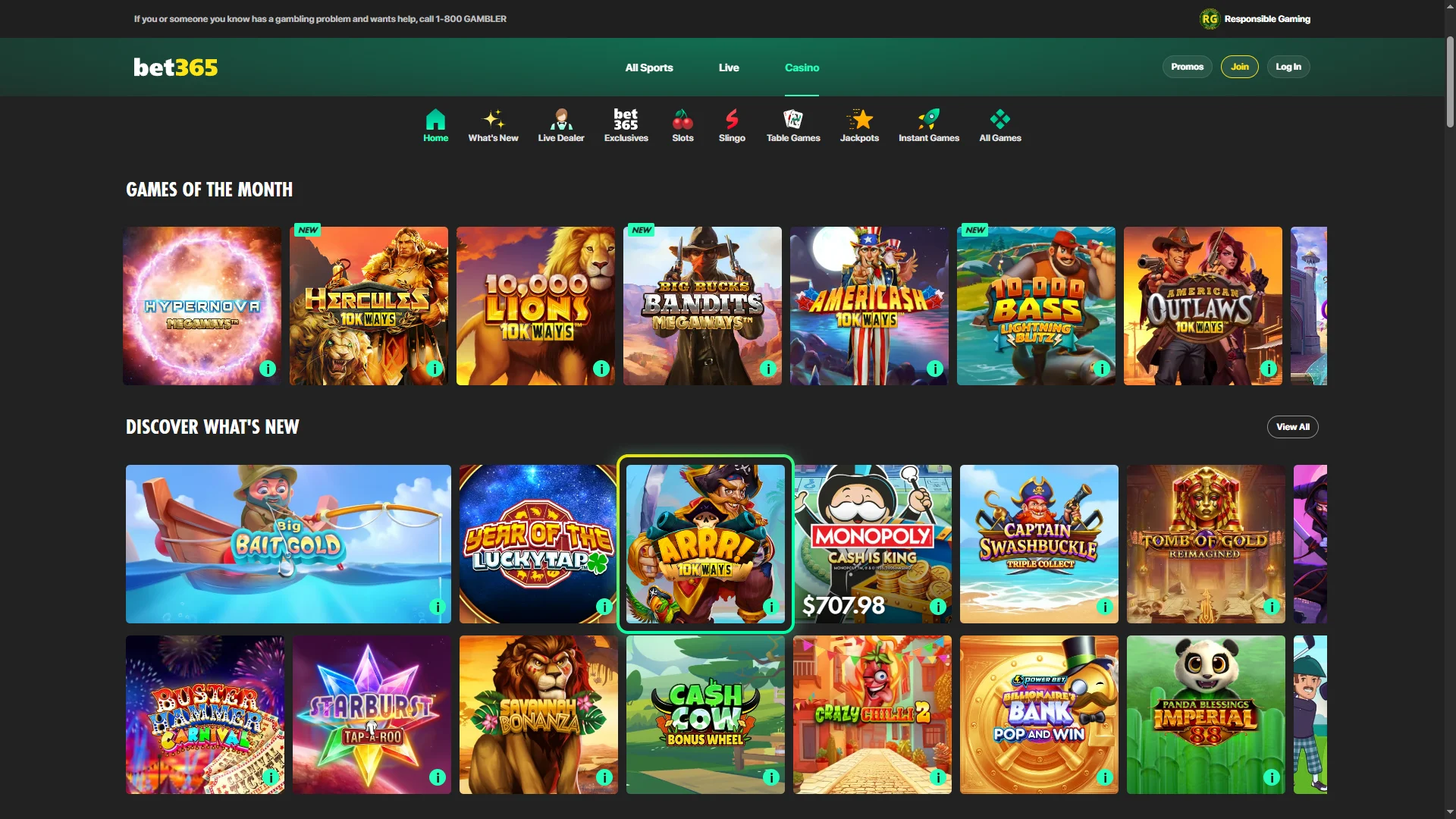1456x819 pixels.
Task: Show info for Big Bucks Bandits
Action: click(x=768, y=369)
